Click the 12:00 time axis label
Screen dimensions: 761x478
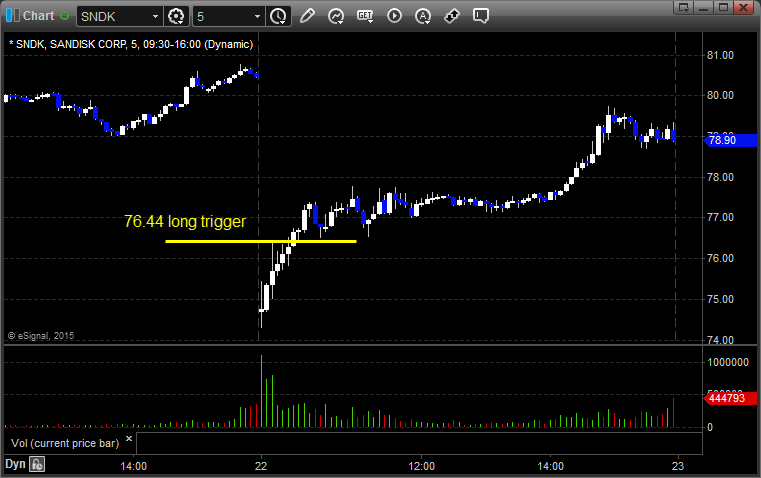[421, 466]
